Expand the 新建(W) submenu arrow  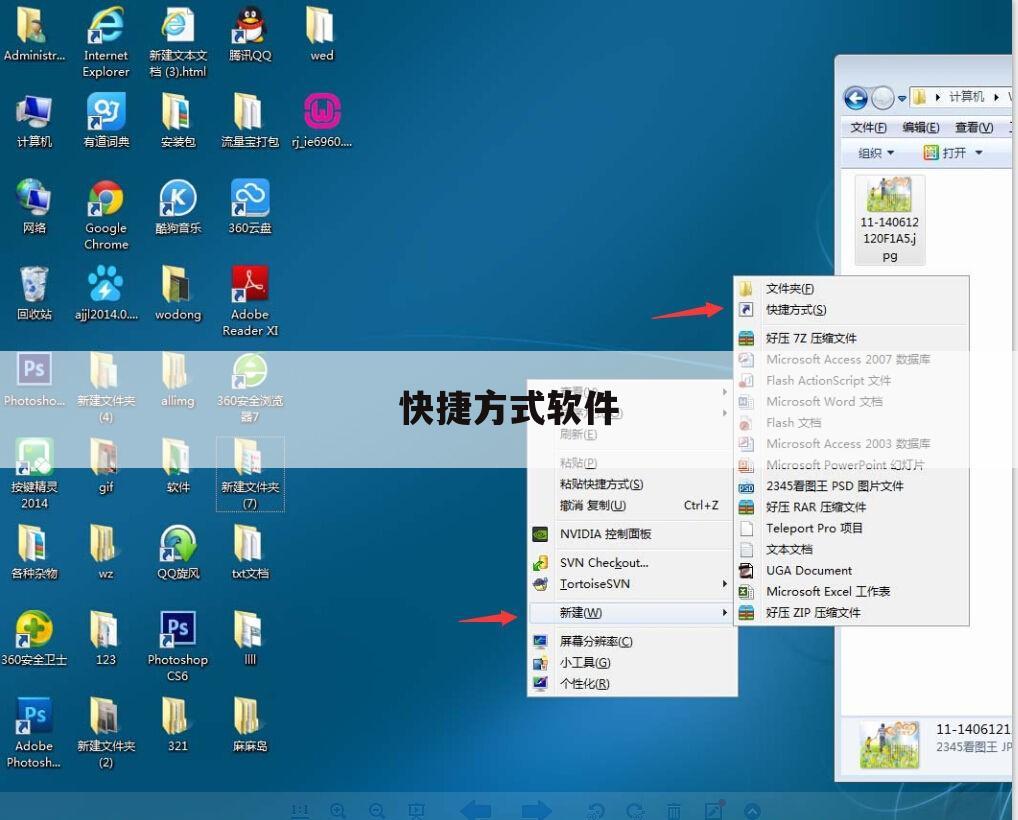click(x=725, y=612)
